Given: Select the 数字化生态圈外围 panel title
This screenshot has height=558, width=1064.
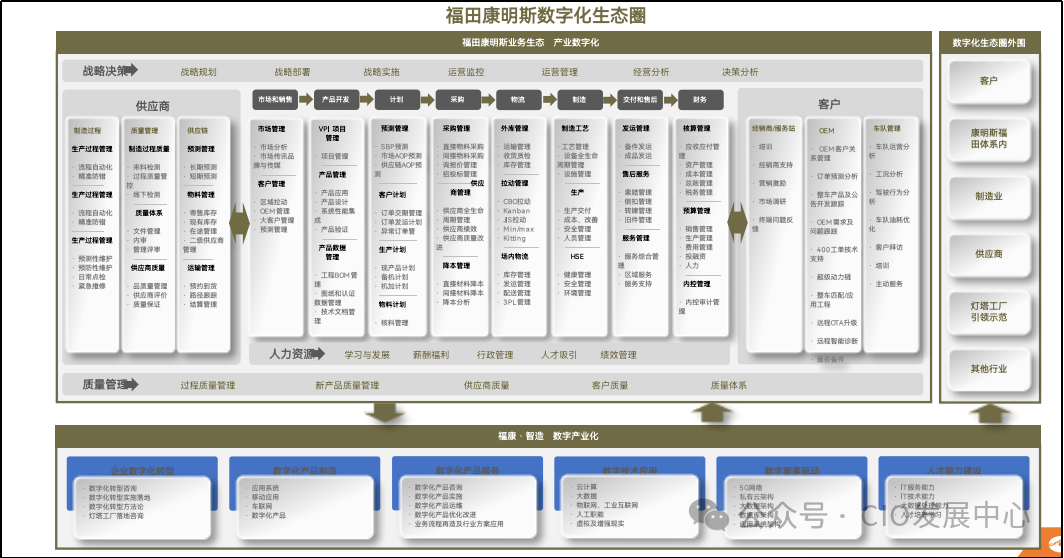Looking at the screenshot, I should (x=989, y=43).
